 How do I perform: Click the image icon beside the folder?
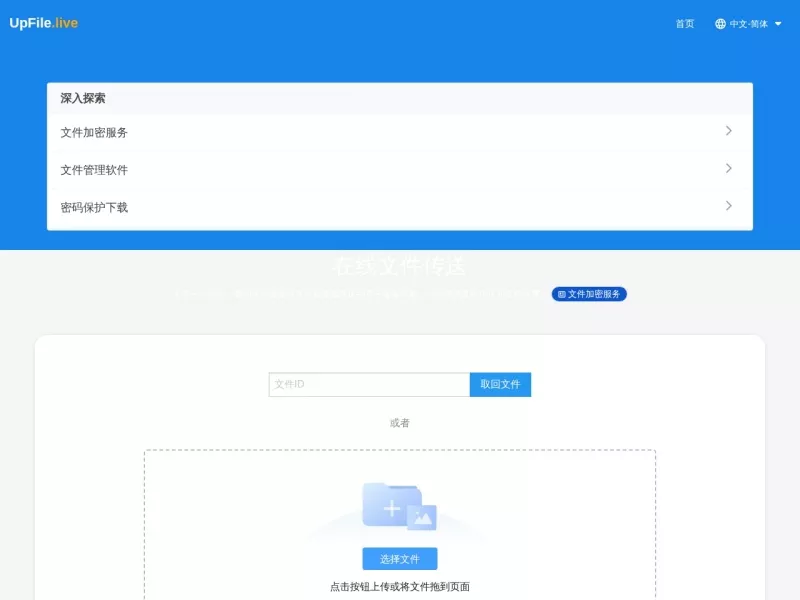coord(422,517)
